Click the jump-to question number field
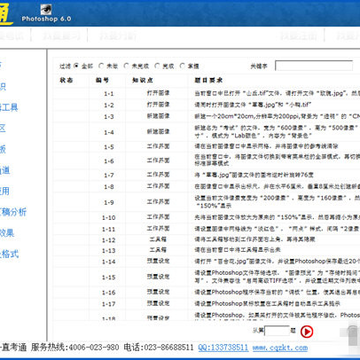This screenshot has width=360, height=360. click(277, 331)
